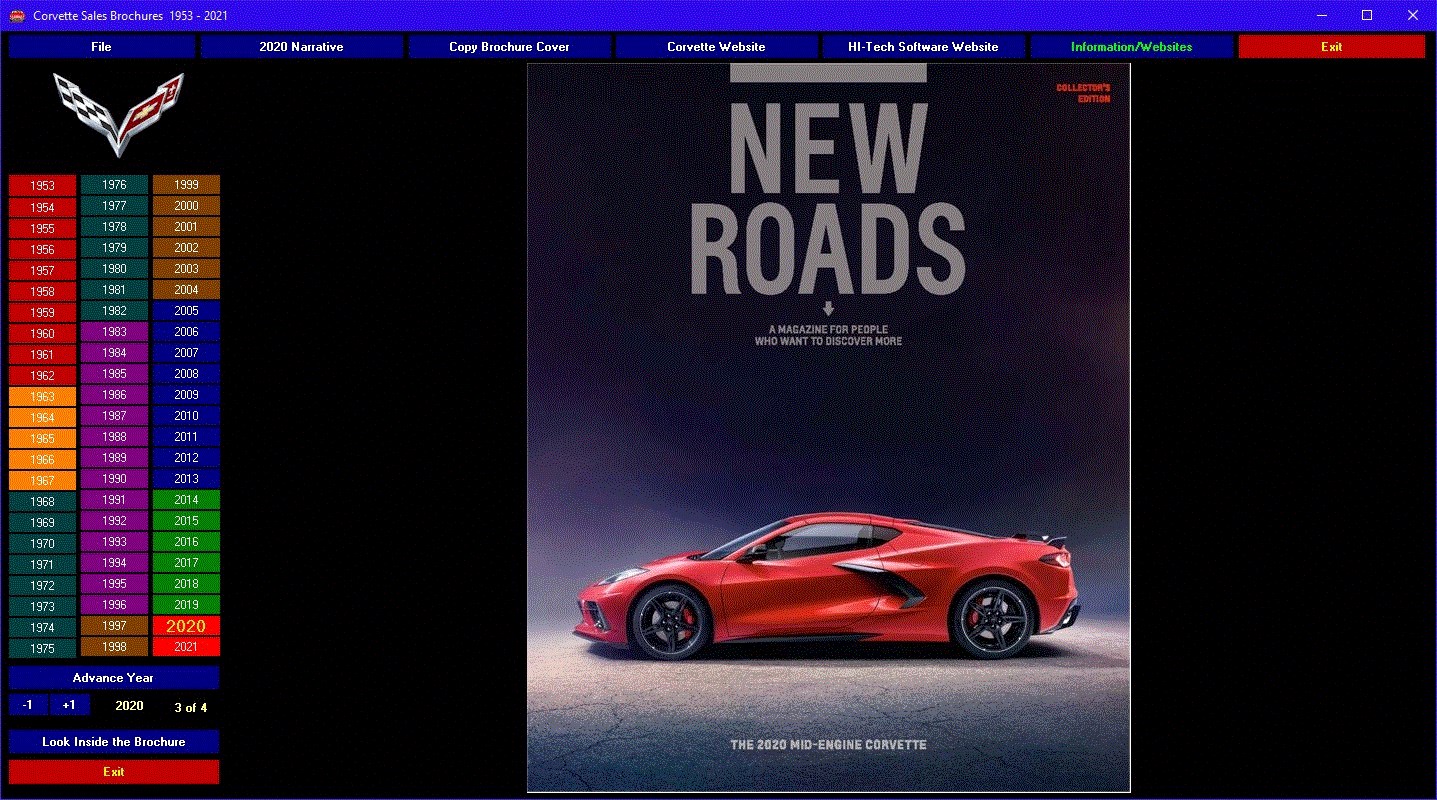Viewport: 1437px width, 800px height.
Task: Click the Corvette crossed-flags logo
Action: click(x=118, y=113)
